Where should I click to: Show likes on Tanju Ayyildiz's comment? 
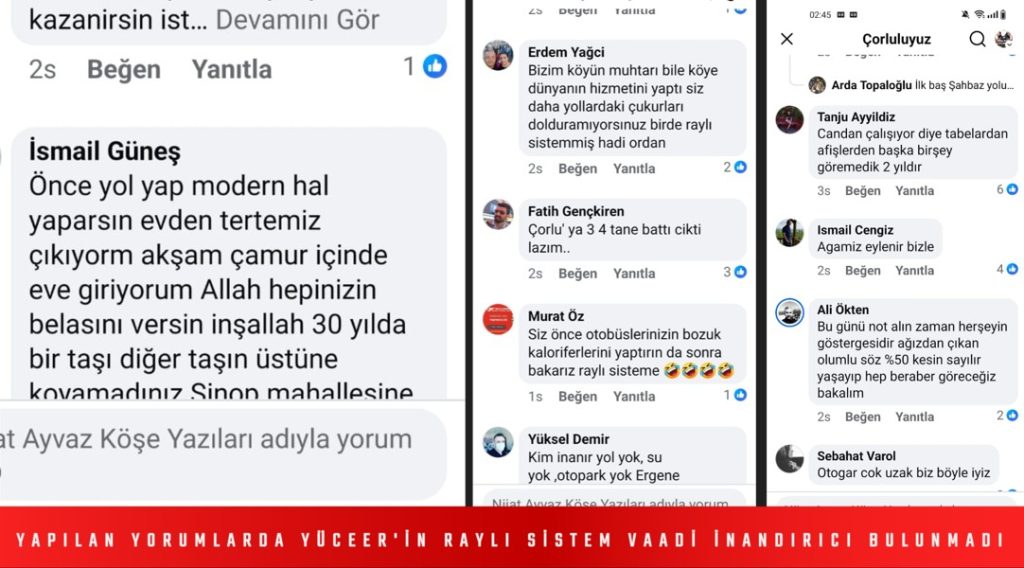pyautogui.click(x=1007, y=189)
